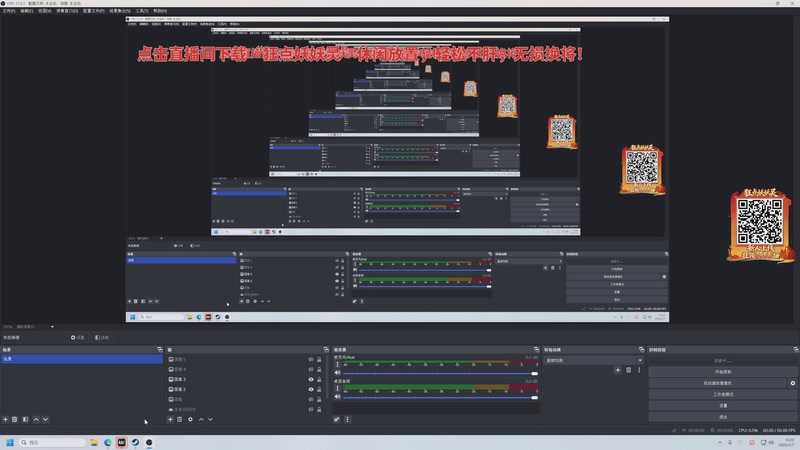Open 设置 settings button in Controls
Screen dimensions: 800x450
tap(723, 406)
